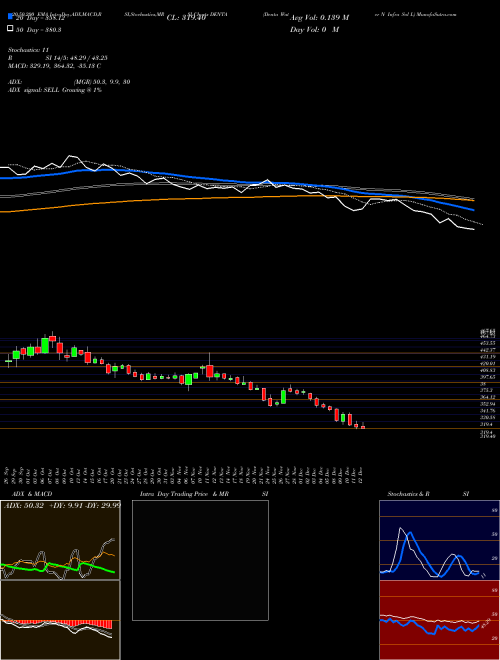This screenshot has width=500, height=660.
Task: Click the white 50 Day legend marker
Action: coord(10,29)
